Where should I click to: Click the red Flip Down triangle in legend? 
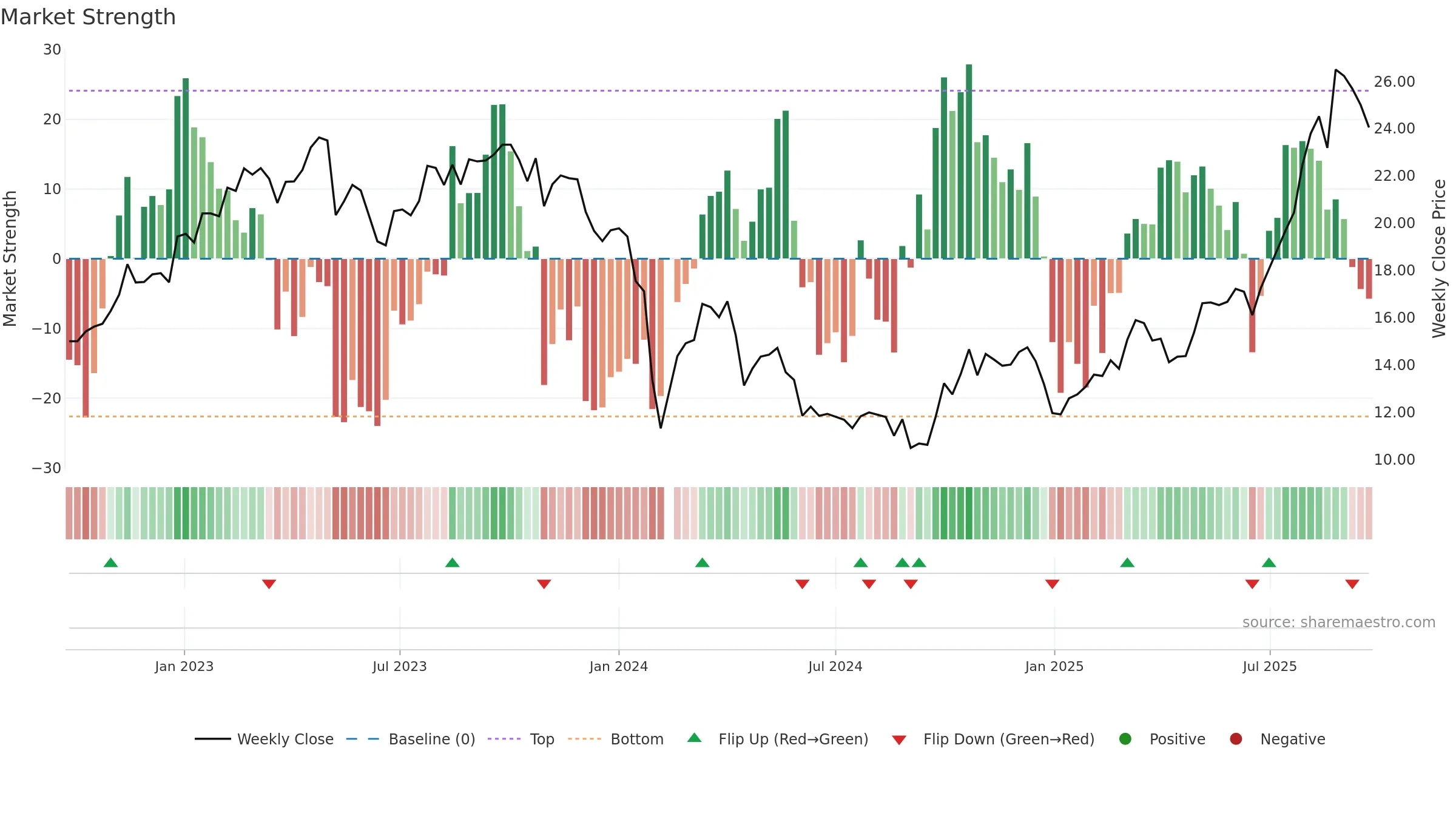(x=899, y=740)
